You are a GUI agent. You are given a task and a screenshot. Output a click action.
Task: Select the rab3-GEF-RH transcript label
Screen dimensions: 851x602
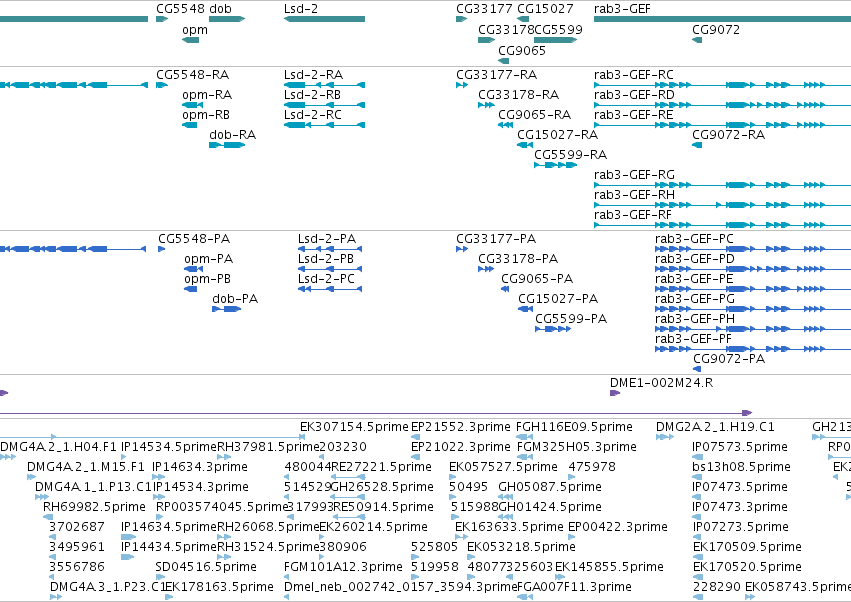pyautogui.click(x=634, y=195)
